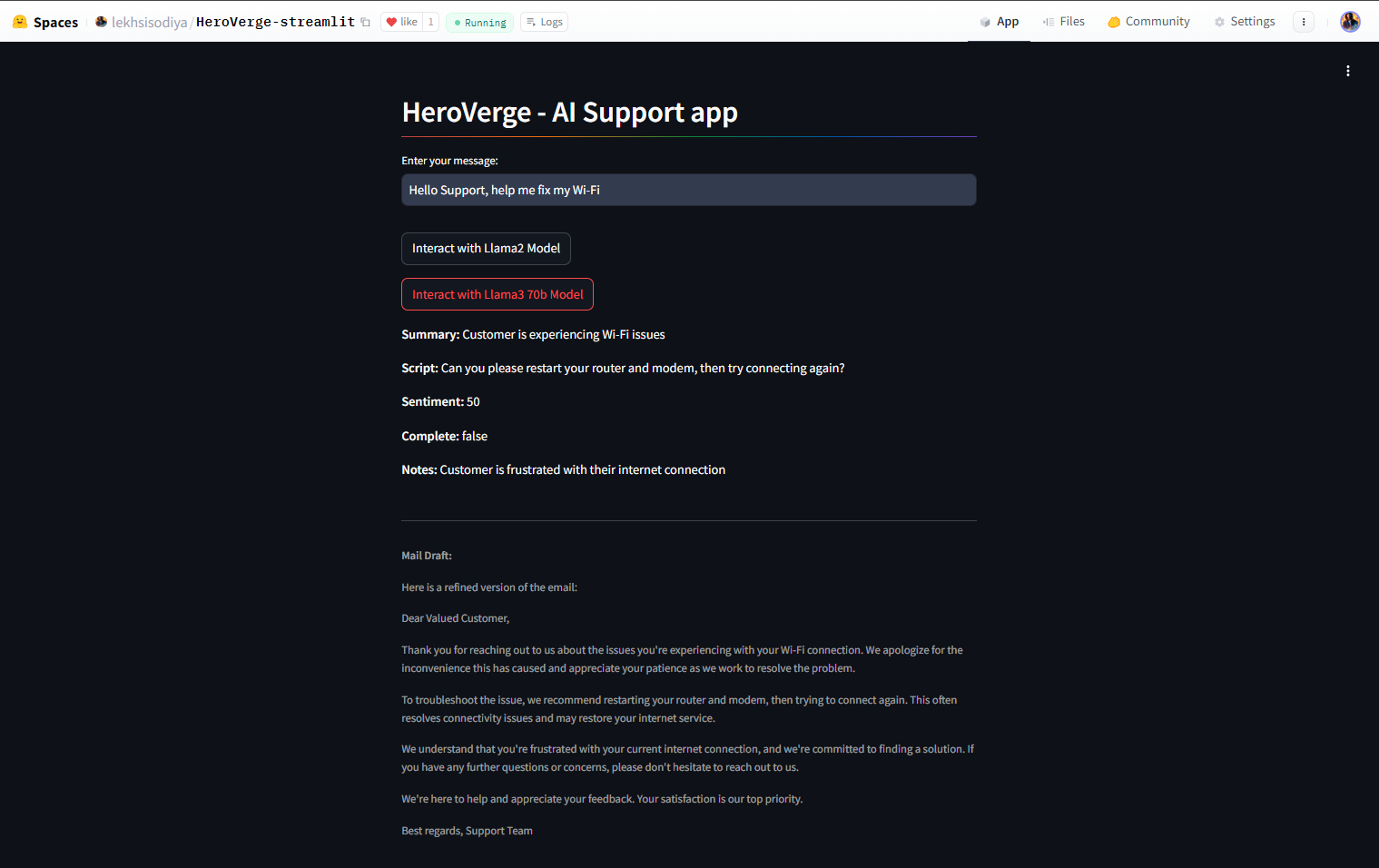Click the 'Here is a refined version' line
The image size is (1379, 868).
click(489, 587)
